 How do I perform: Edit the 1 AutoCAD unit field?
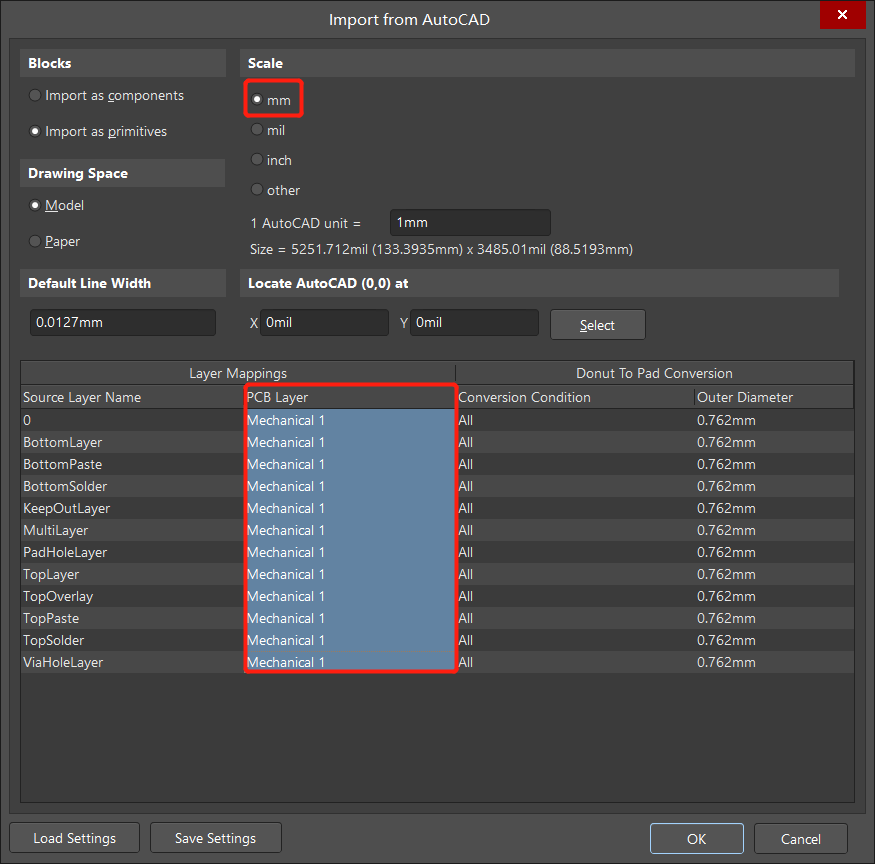pos(470,222)
